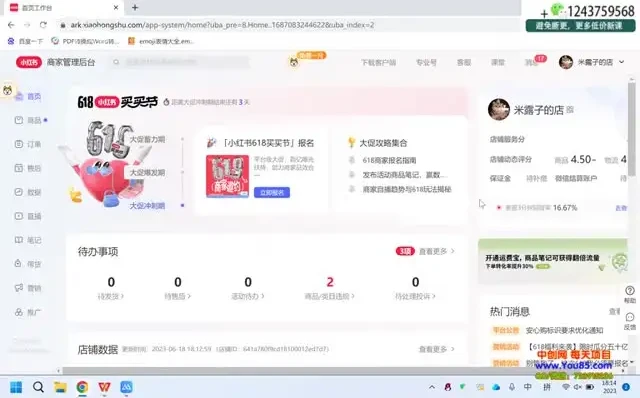The width and height of the screenshot is (640, 398).
Task: Click the dog mascot icon in header
Action: click(x=294, y=62)
